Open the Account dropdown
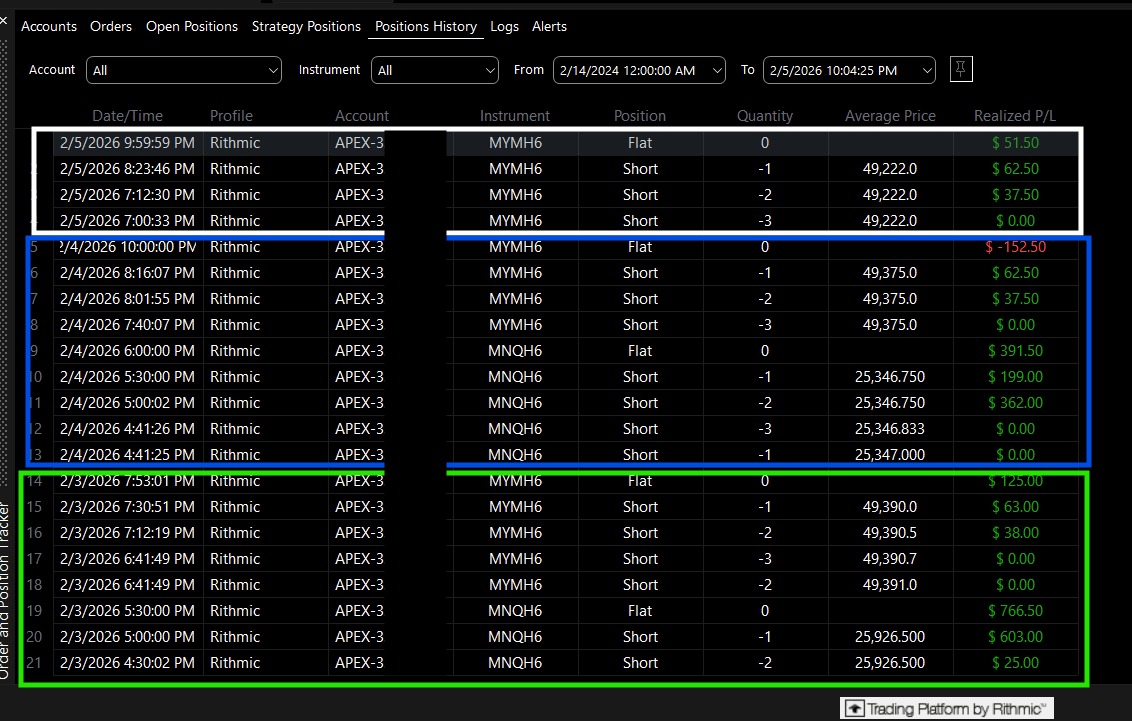The width and height of the screenshot is (1132, 721). [183, 70]
